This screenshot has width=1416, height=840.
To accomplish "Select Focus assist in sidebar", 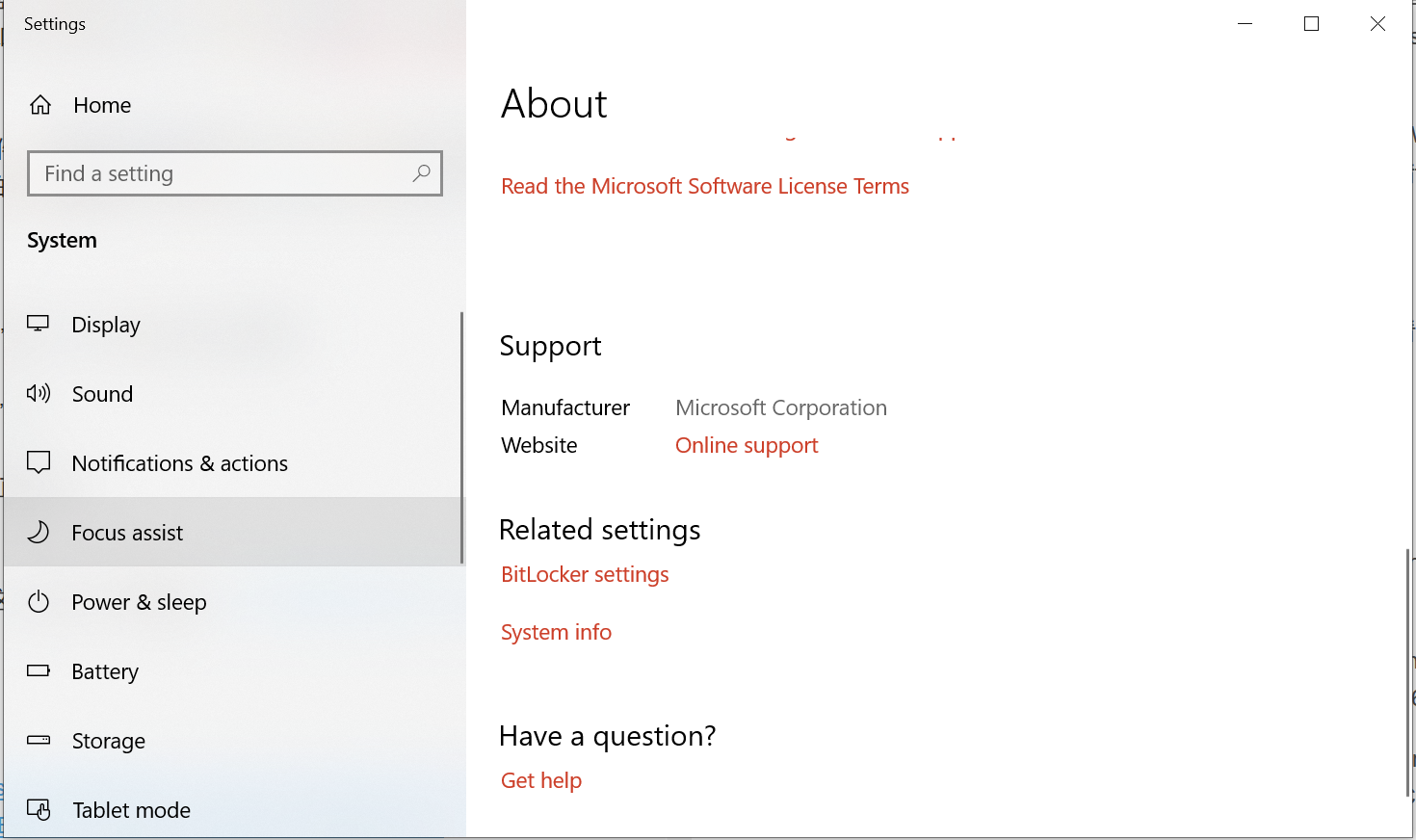I will click(233, 533).
